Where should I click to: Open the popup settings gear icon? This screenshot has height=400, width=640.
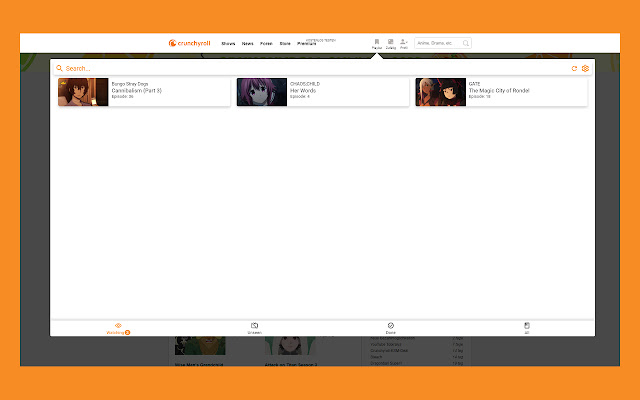click(585, 68)
